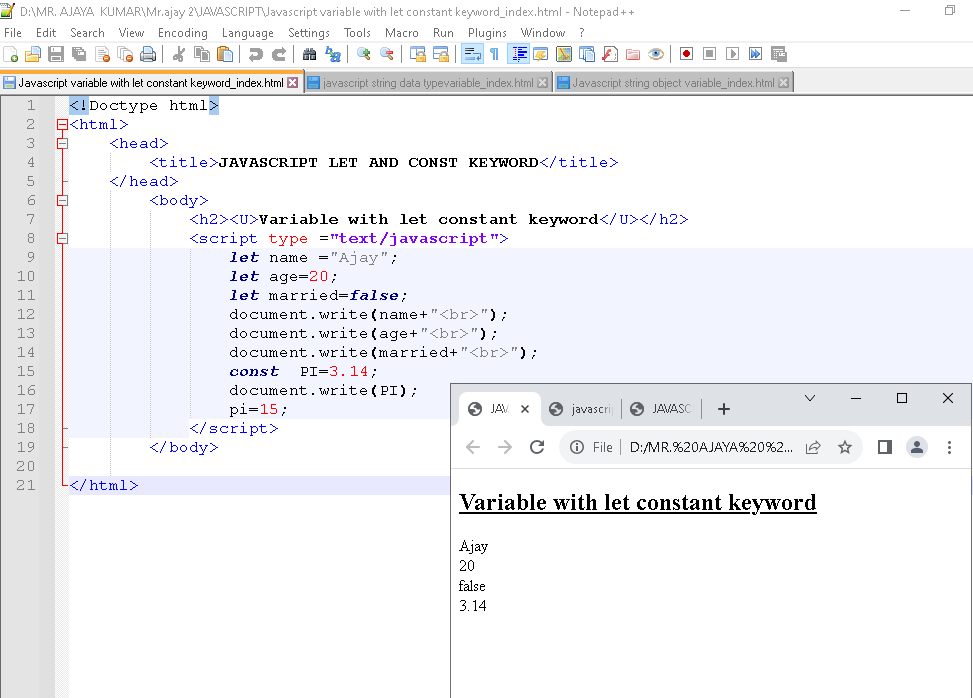Close javascript string data typevariable_index.html tab
The height and width of the screenshot is (698, 973).
543,83
